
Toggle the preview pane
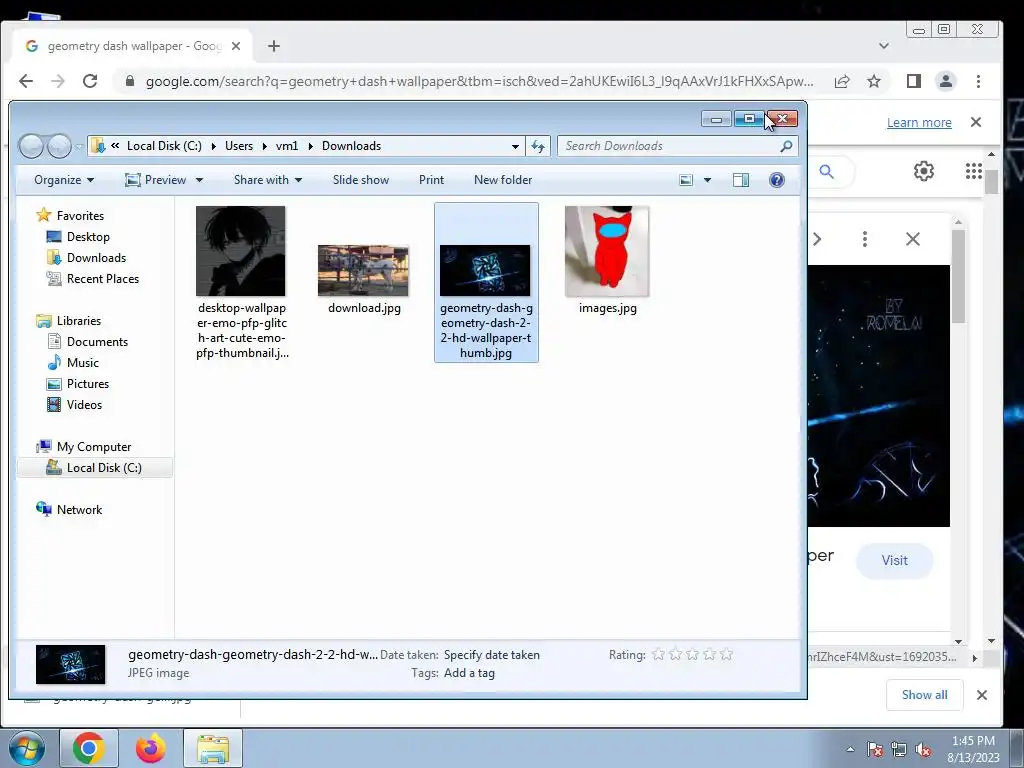(741, 180)
